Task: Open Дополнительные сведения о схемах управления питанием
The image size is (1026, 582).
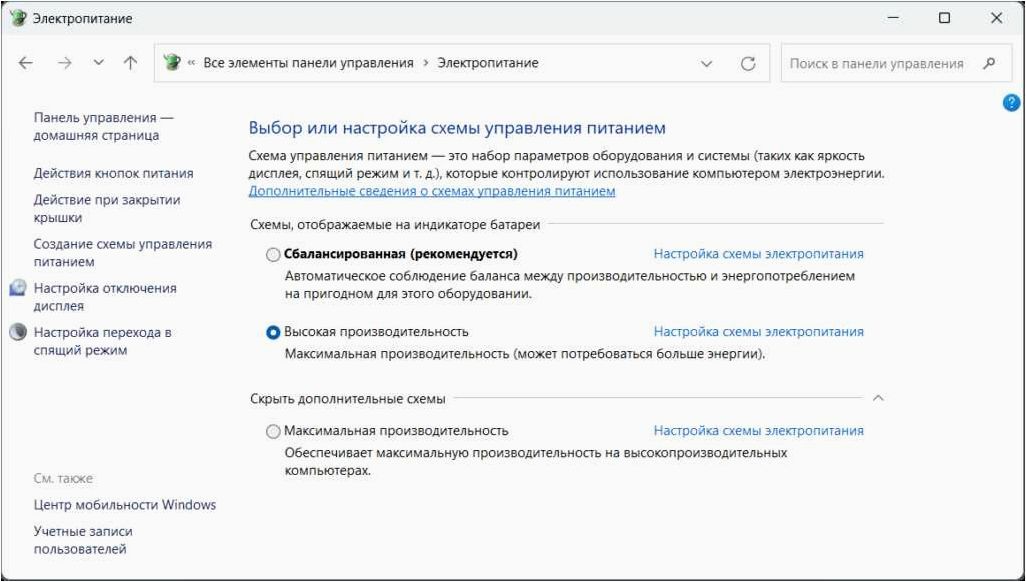Action: tap(432, 191)
